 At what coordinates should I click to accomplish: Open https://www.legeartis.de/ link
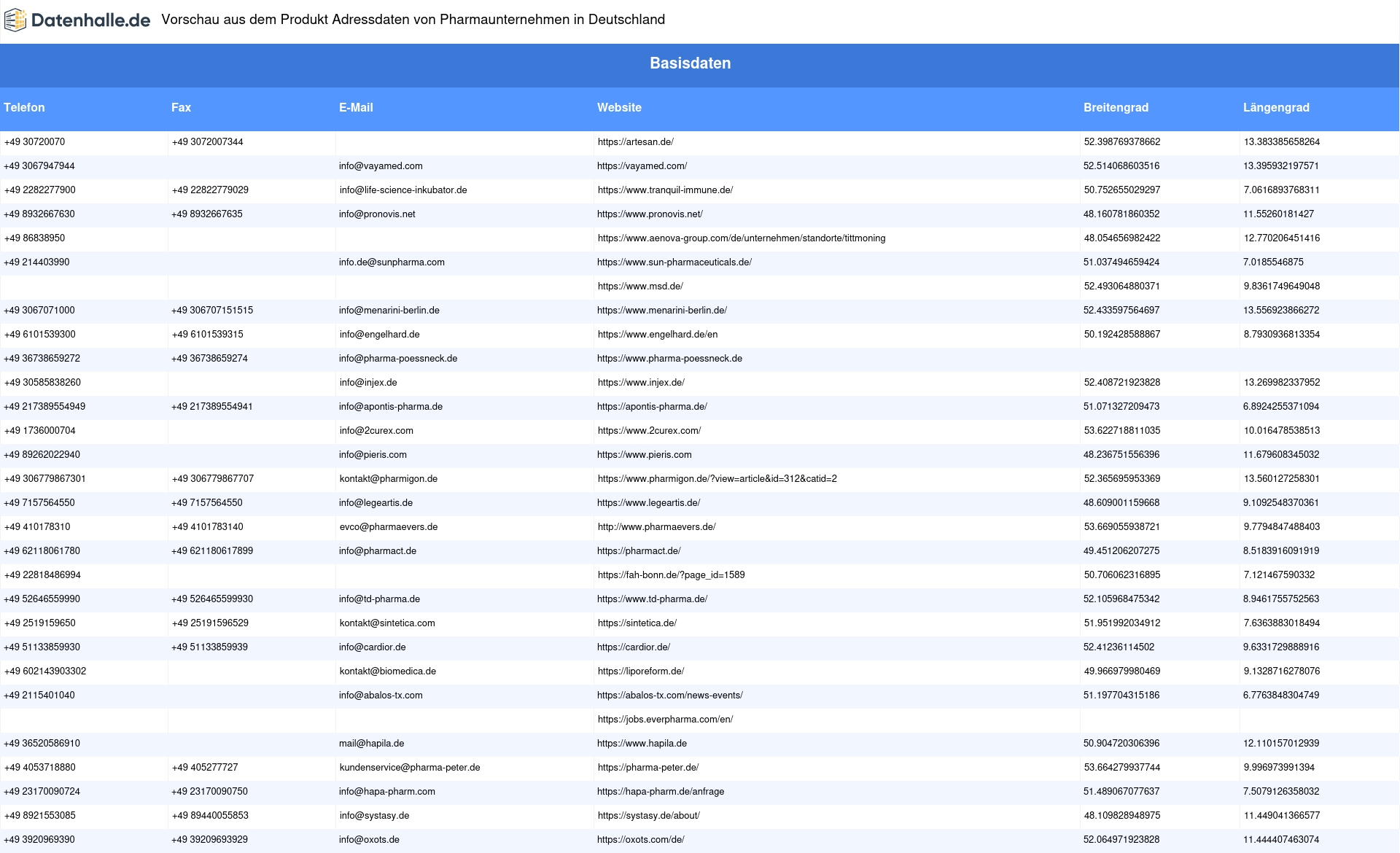(x=649, y=503)
